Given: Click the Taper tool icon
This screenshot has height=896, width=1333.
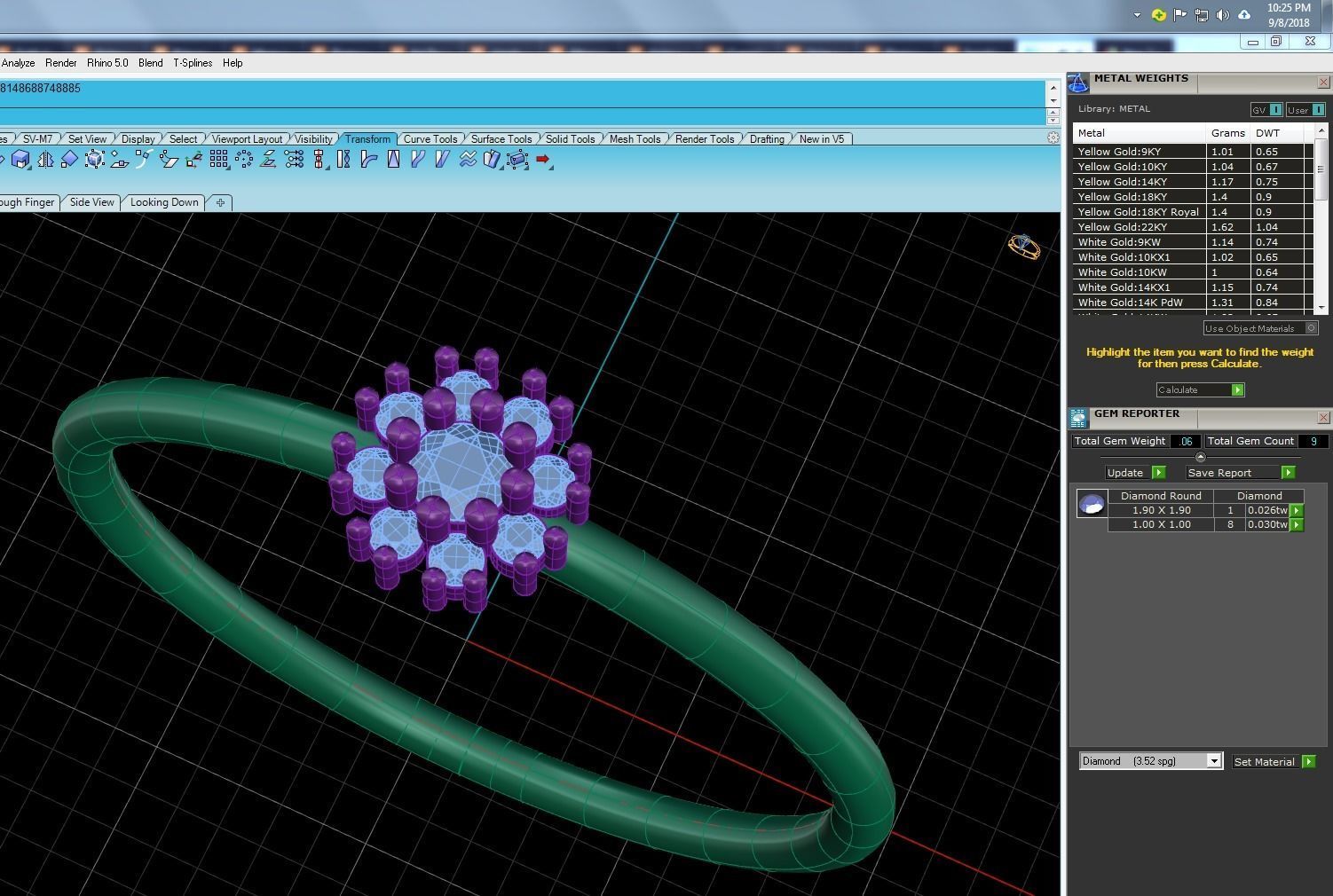Looking at the screenshot, I should tap(393, 160).
